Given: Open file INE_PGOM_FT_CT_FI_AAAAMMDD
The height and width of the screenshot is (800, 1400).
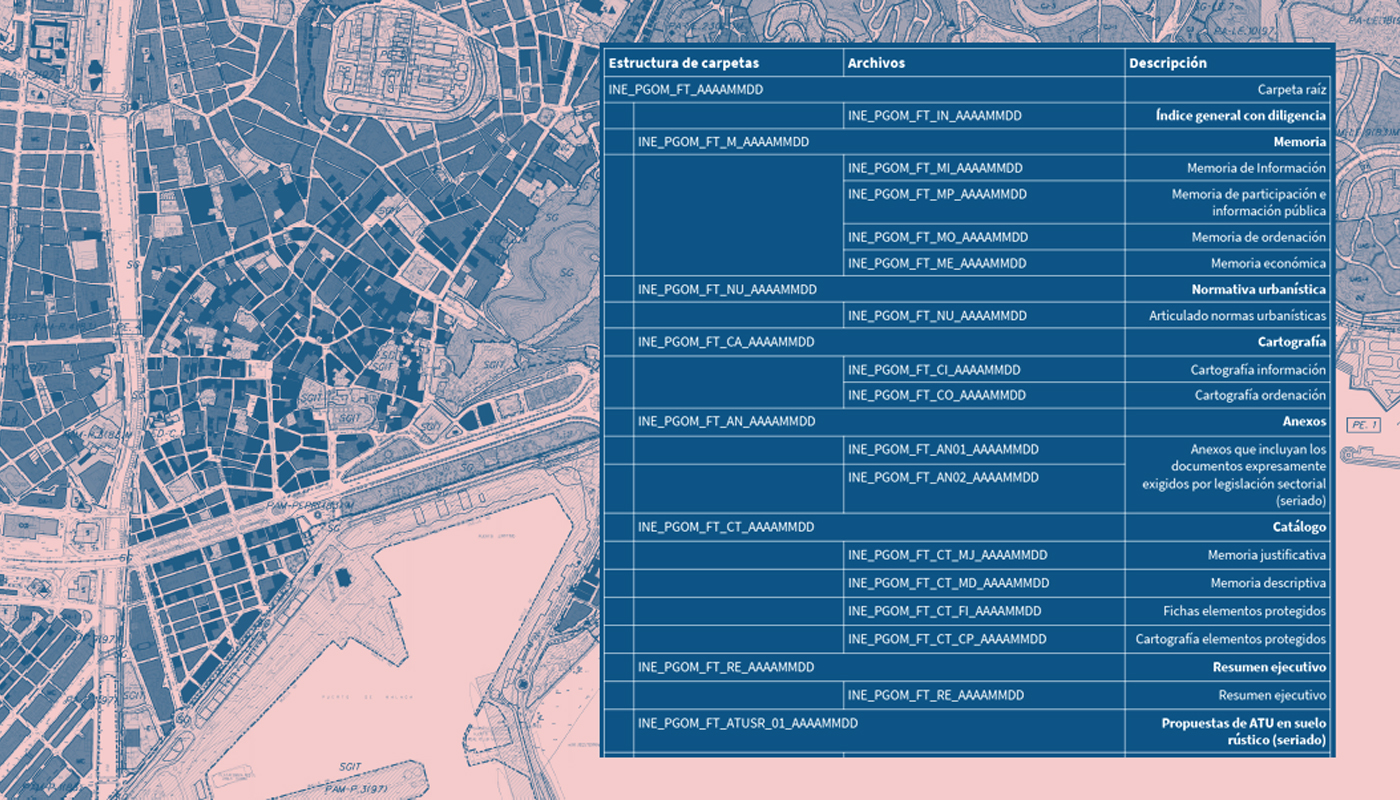Looking at the screenshot, I should pyautogui.click(x=944, y=611).
